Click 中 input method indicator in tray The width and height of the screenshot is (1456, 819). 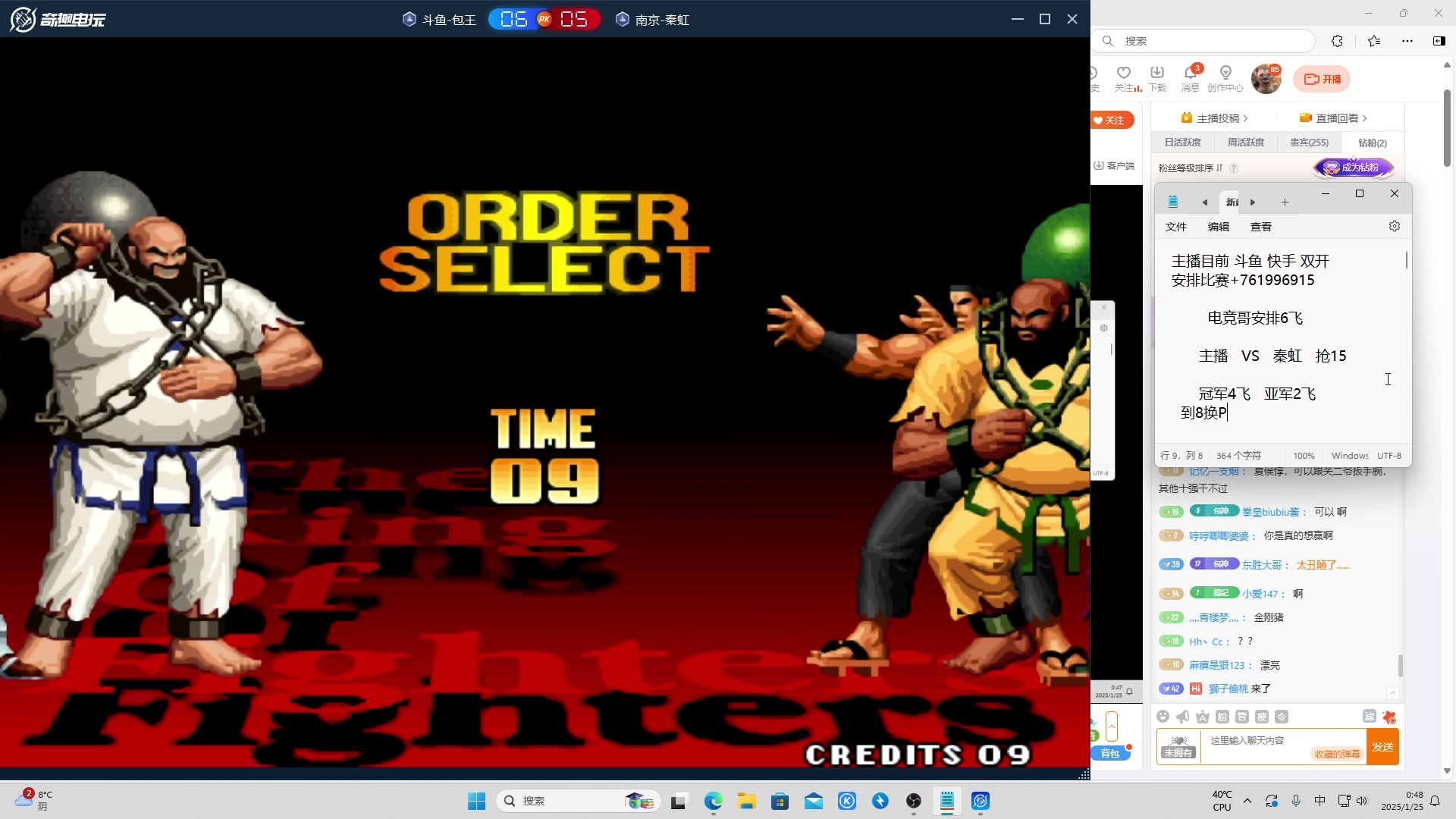pos(1320,801)
